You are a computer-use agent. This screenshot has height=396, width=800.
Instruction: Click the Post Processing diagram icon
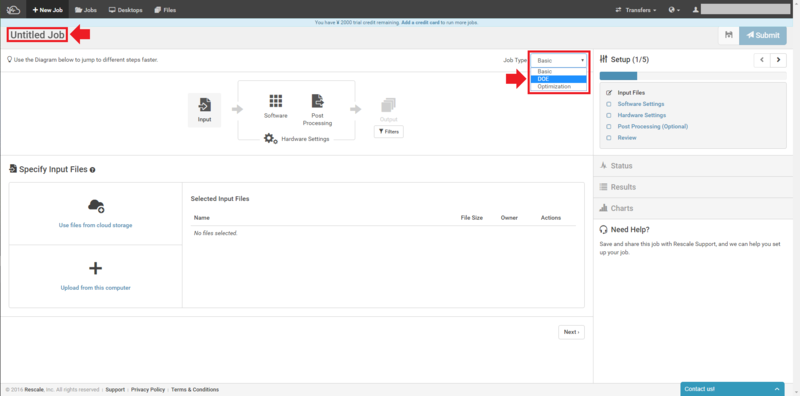(317, 101)
